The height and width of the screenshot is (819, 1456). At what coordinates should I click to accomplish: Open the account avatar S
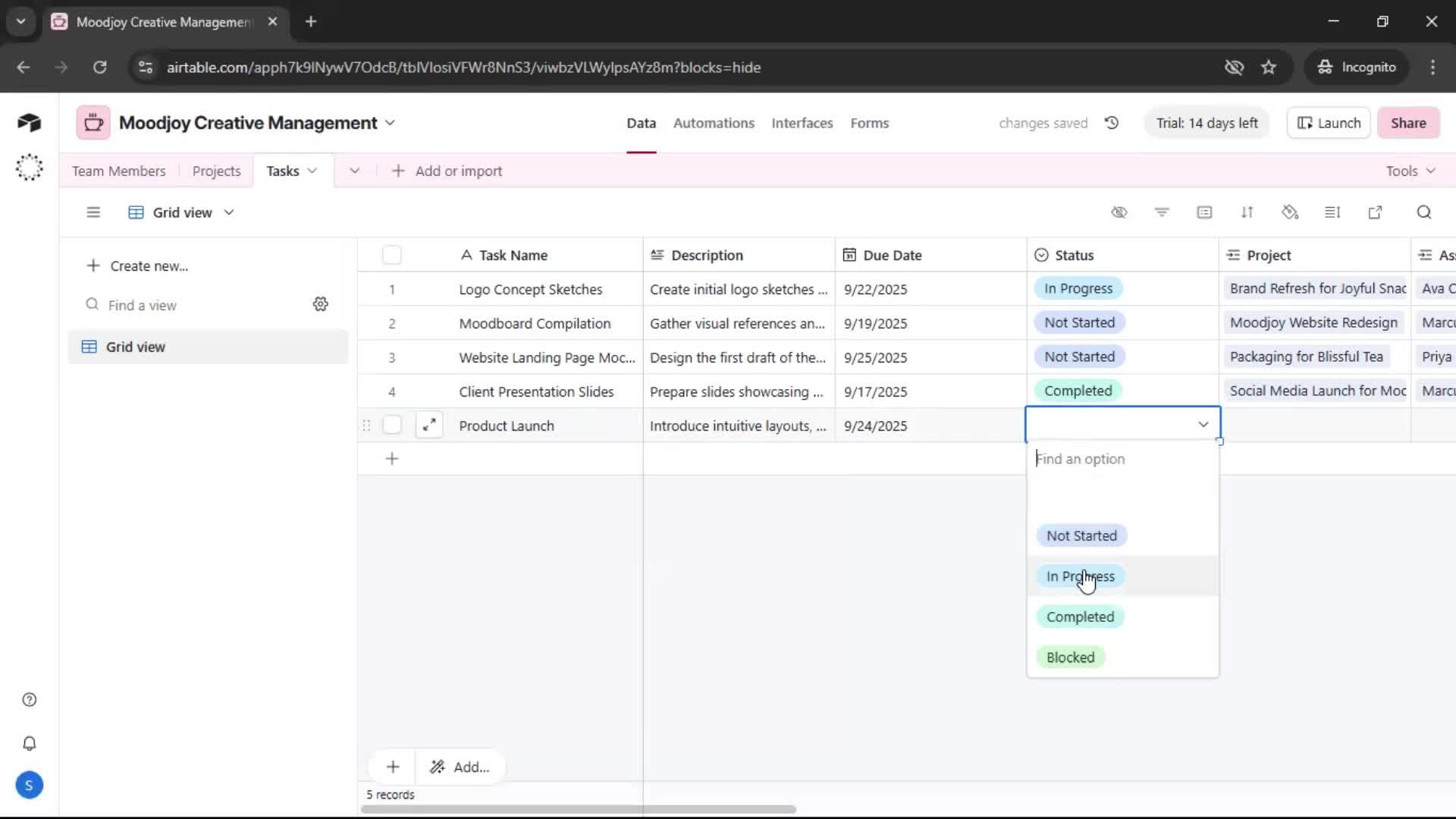29,786
